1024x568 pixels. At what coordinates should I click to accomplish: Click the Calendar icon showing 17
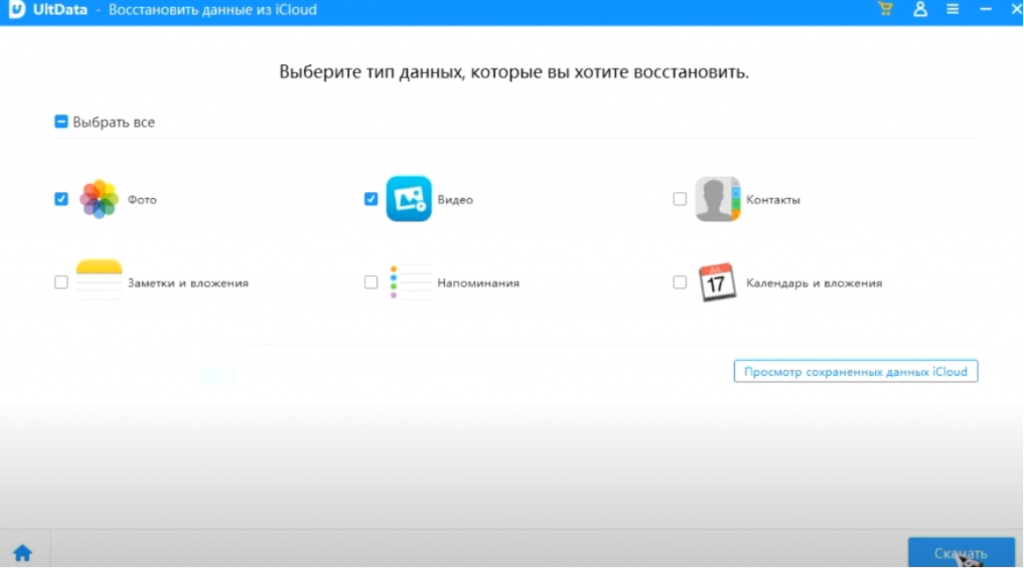tap(717, 282)
